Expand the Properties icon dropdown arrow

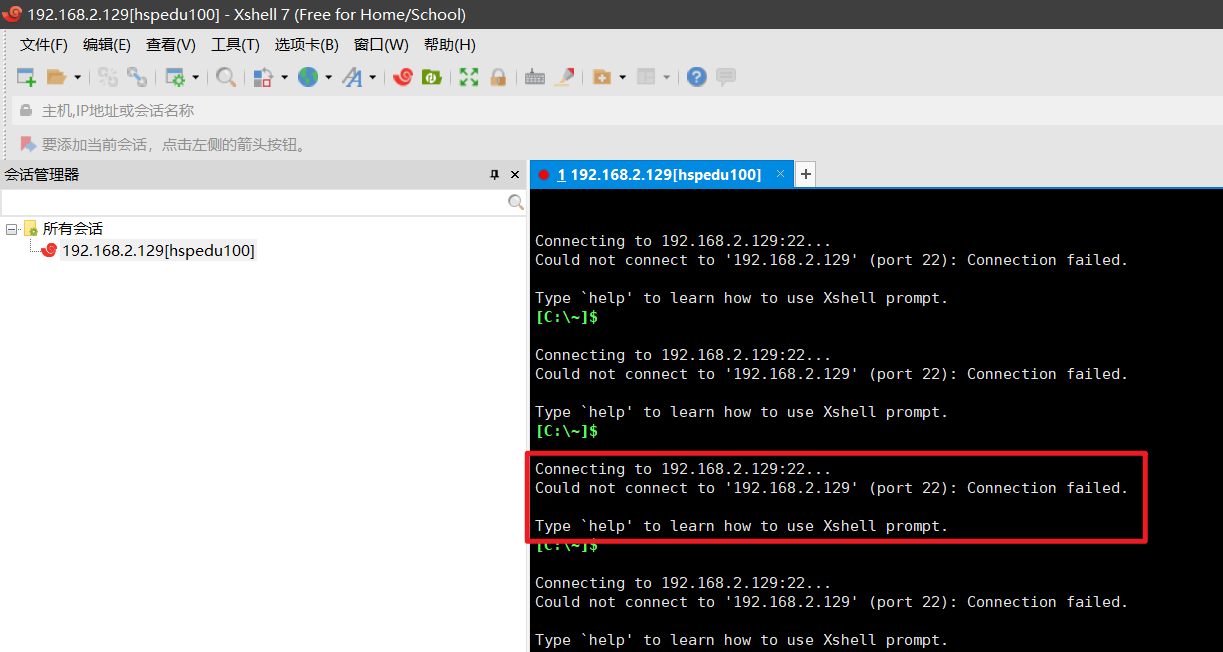point(195,77)
